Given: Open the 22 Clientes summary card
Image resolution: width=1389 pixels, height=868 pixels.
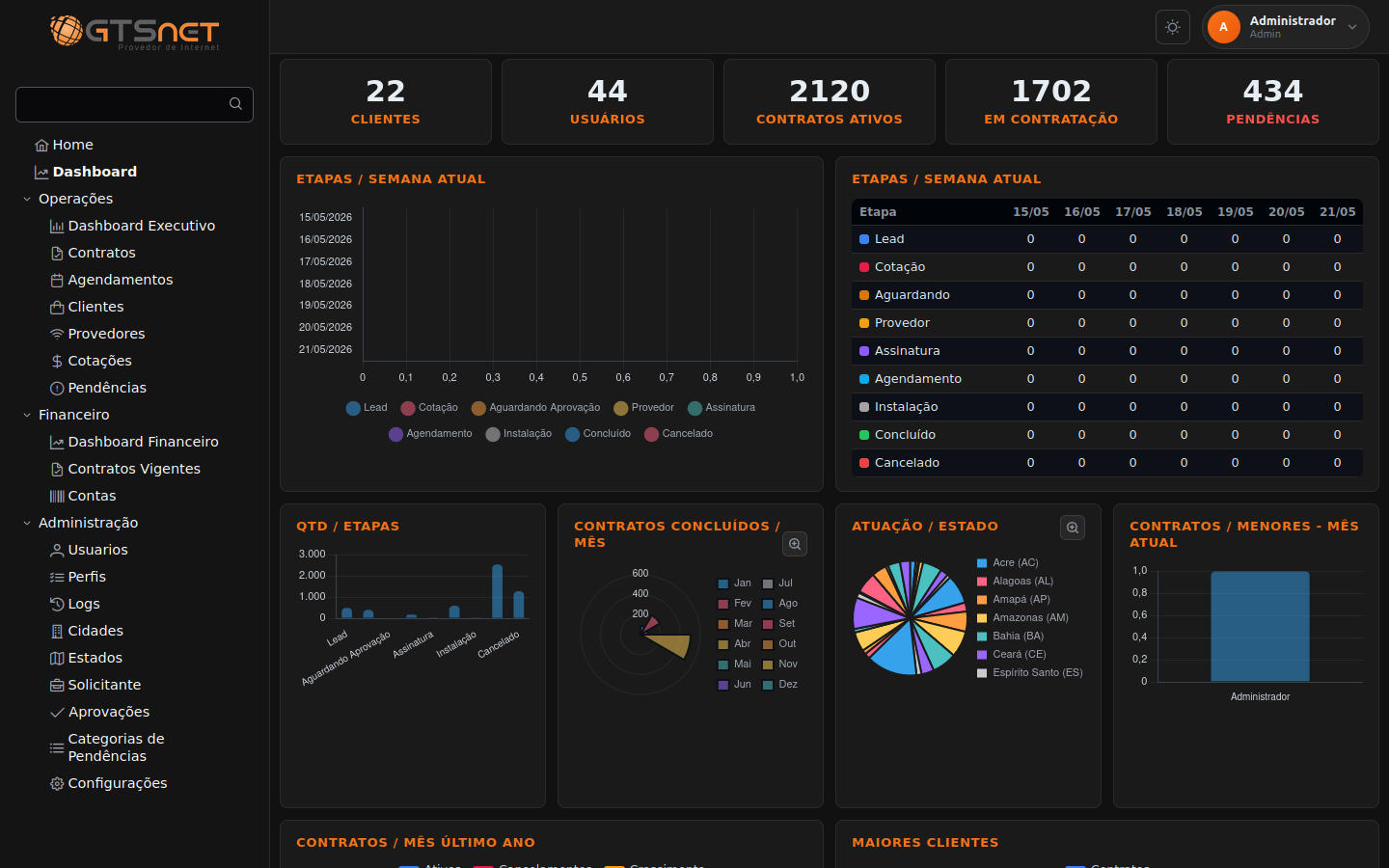Looking at the screenshot, I should (x=386, y=102).
